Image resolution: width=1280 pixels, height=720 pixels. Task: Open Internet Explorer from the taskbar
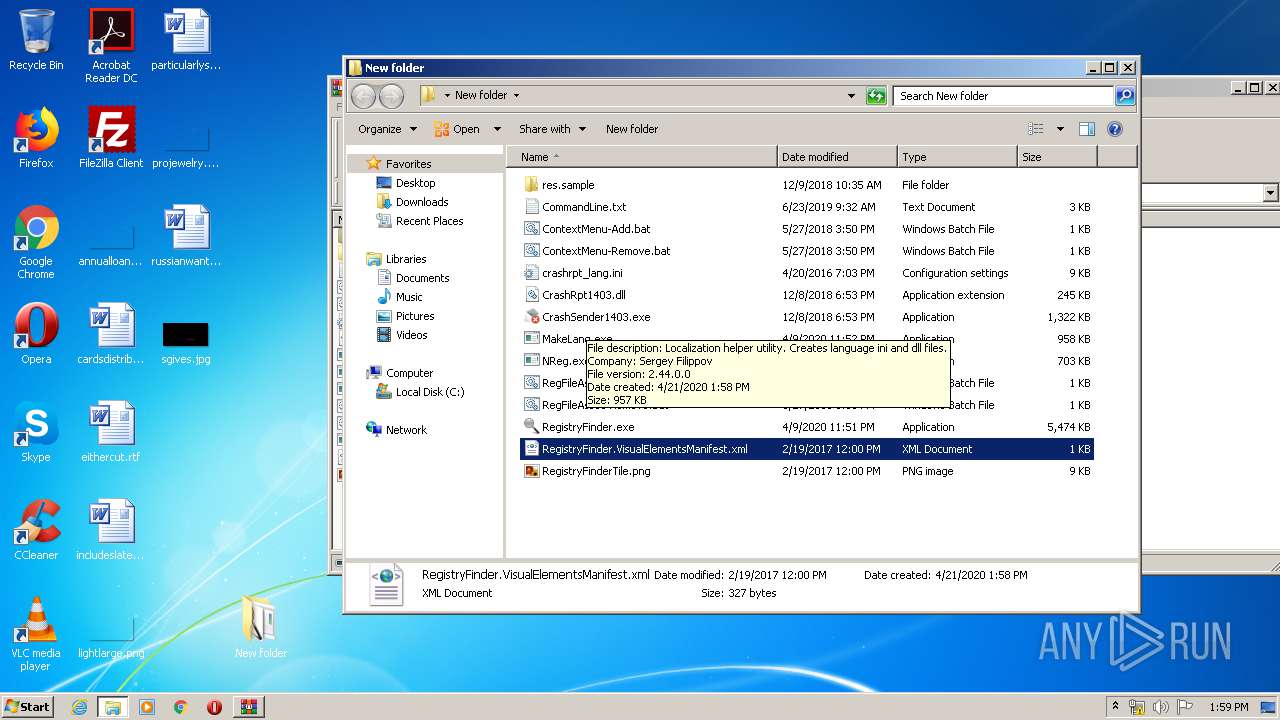[x=79, y=707]
